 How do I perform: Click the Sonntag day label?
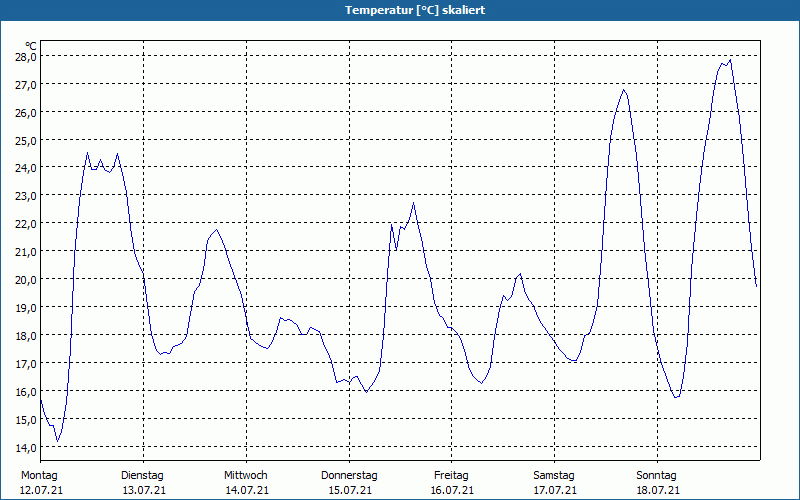click(657, 475)
